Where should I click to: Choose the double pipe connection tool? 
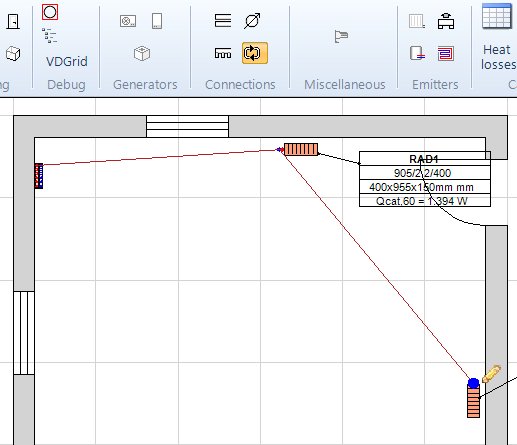point(223,20)
